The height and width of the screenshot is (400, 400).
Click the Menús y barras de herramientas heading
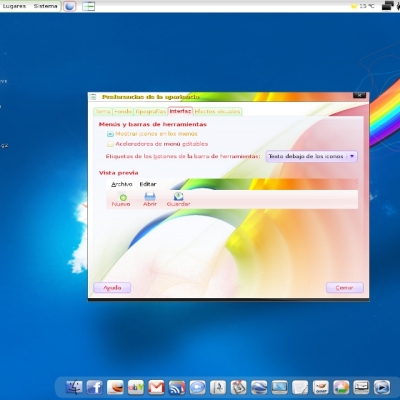point(153,124)
